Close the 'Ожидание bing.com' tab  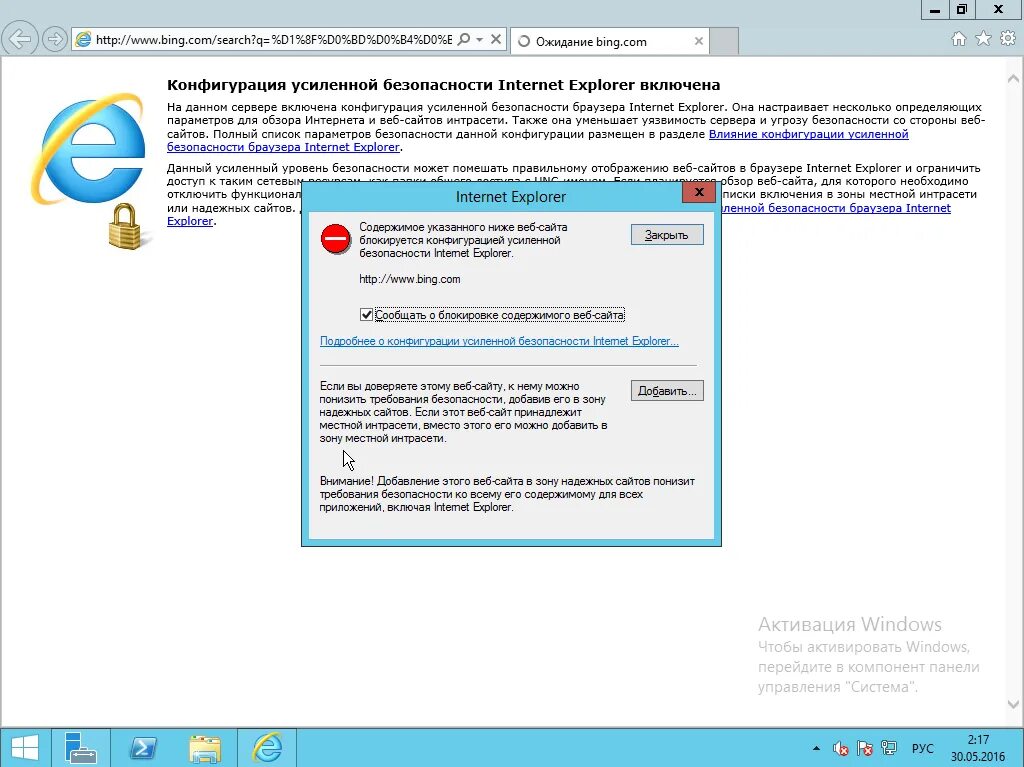pyautogui.click(x=698, y=41)
